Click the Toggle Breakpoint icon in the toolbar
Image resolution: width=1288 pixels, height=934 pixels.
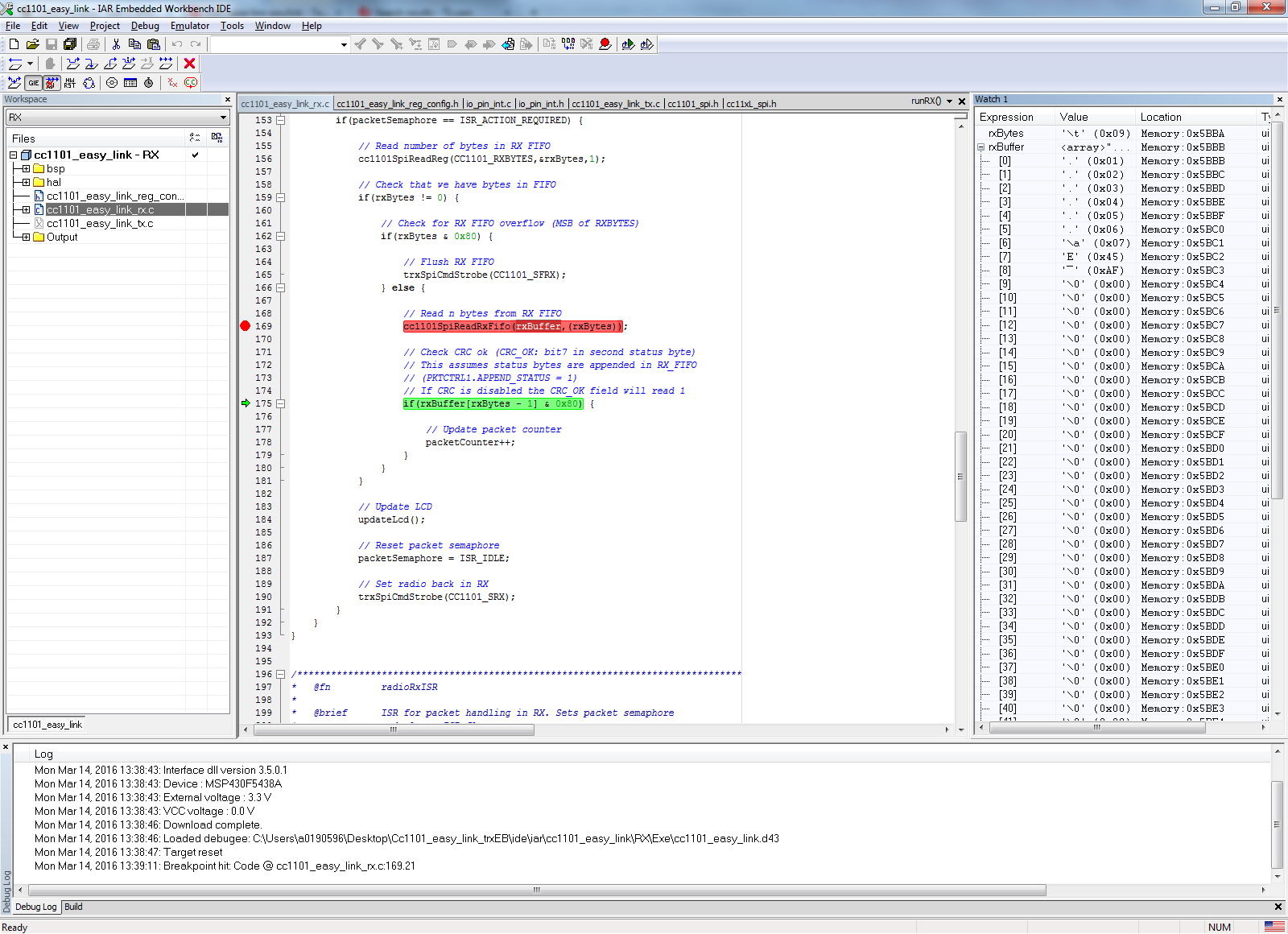[605, 44]
